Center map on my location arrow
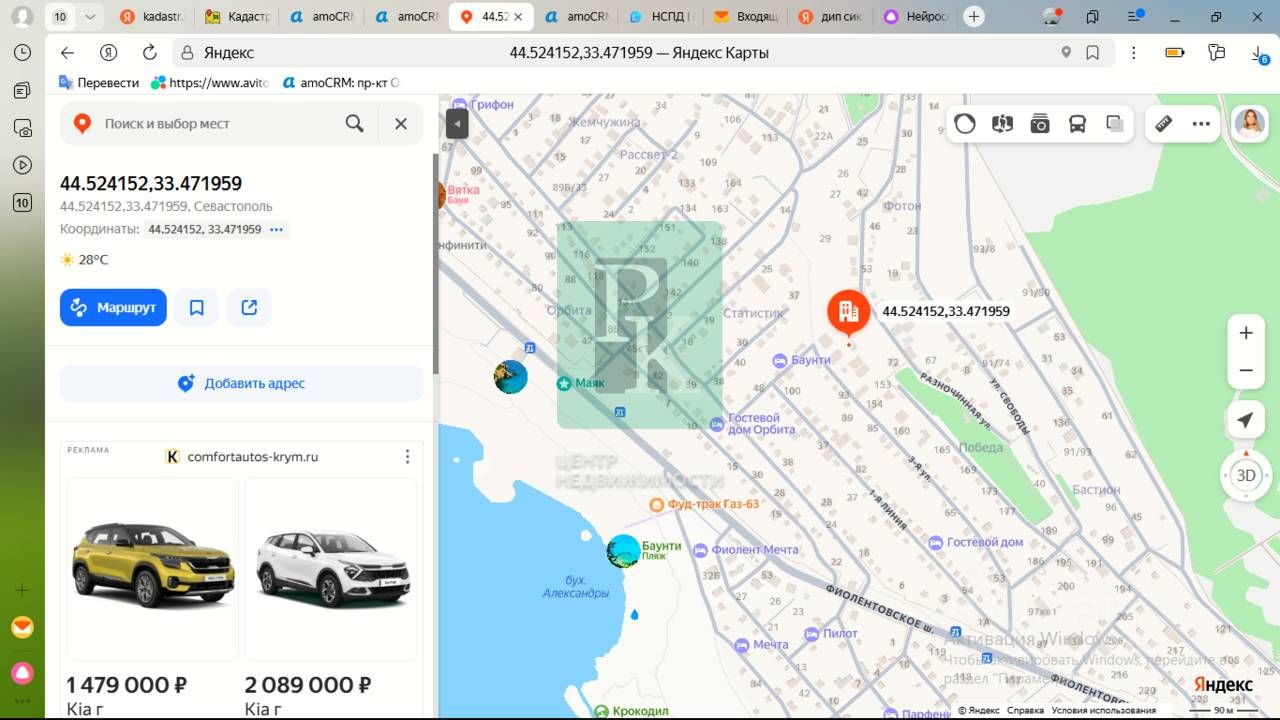The width and height of the screenshot is (1280, 720). tap(1245, 420)
